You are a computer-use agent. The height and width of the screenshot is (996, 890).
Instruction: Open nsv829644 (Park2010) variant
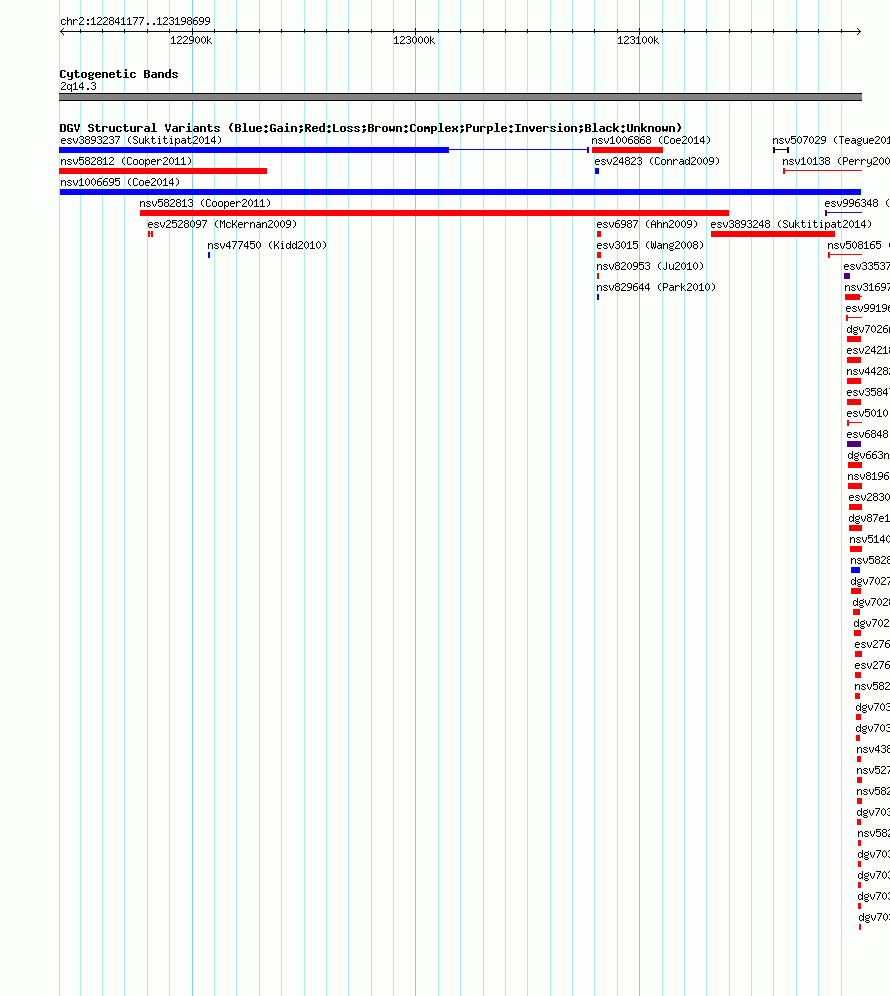click(598, 297)
